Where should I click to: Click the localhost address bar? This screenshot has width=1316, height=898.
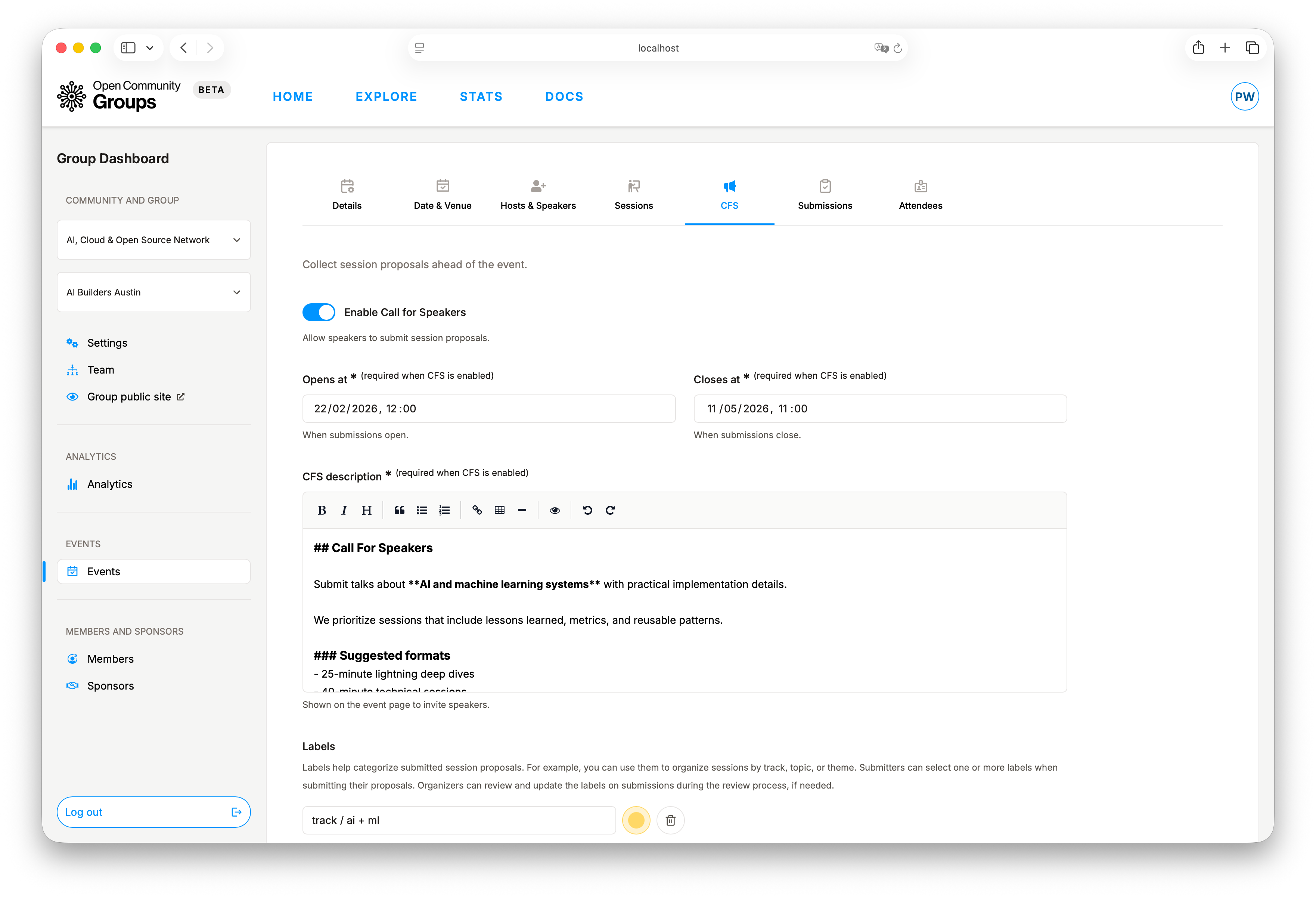pyautogui.click(x=658, y=48)
